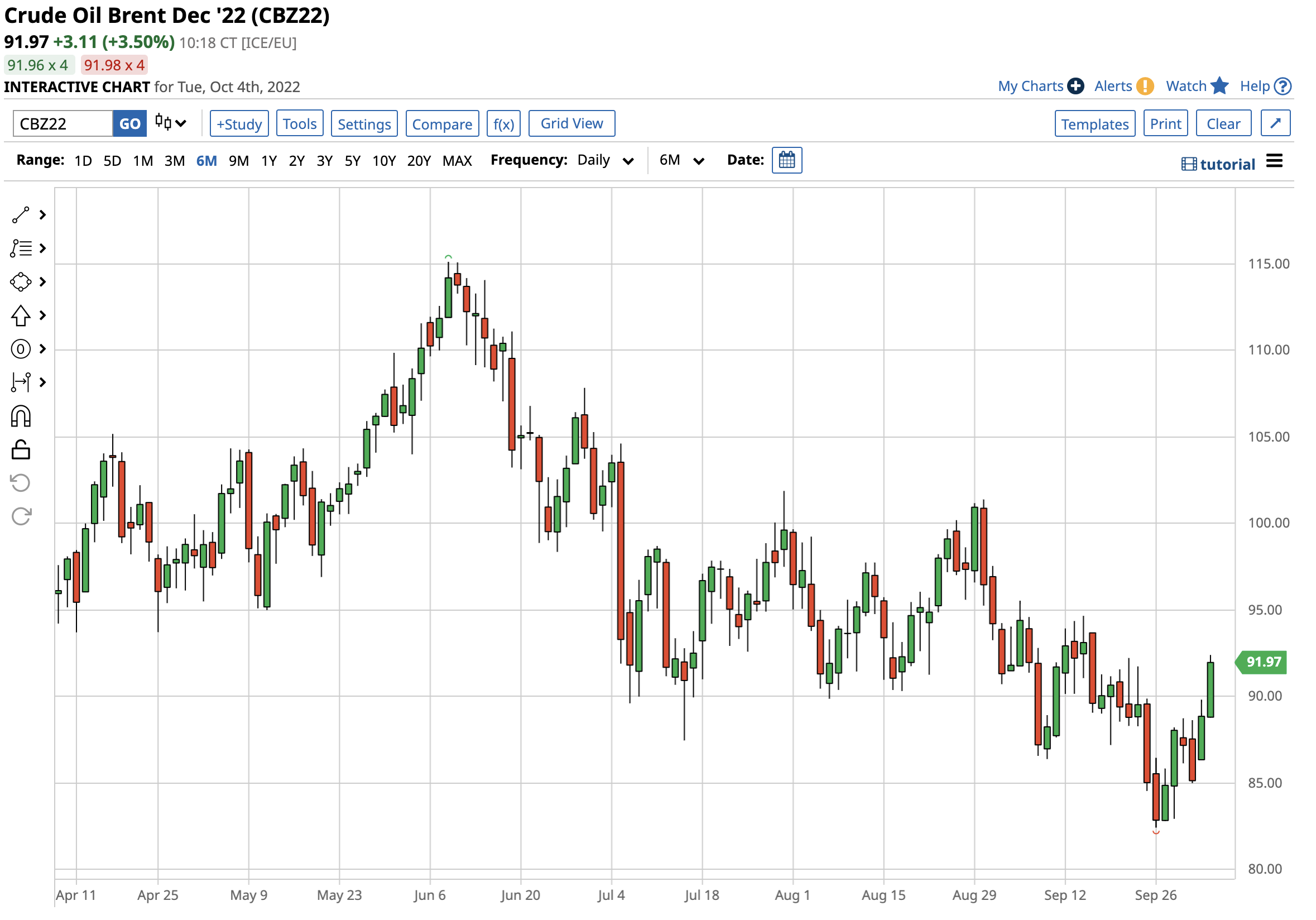Click the undo arrow icon
Image resolution: width=1316 pixels, height=920 pixels.
tap(21, 484)
